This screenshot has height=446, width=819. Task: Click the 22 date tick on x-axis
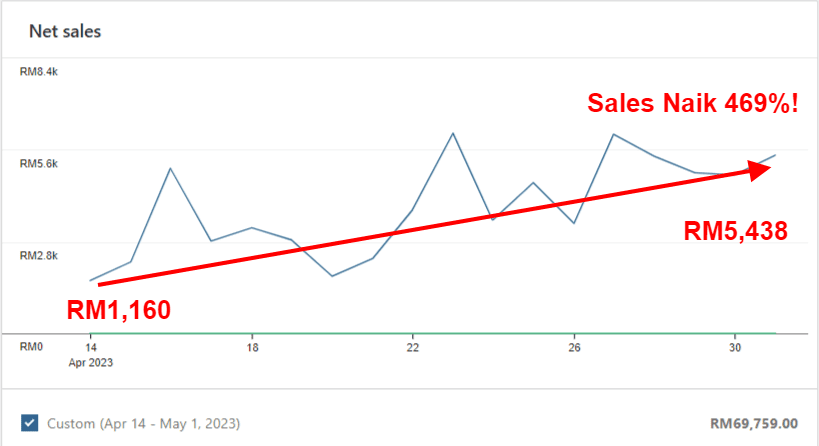(412, 348)
